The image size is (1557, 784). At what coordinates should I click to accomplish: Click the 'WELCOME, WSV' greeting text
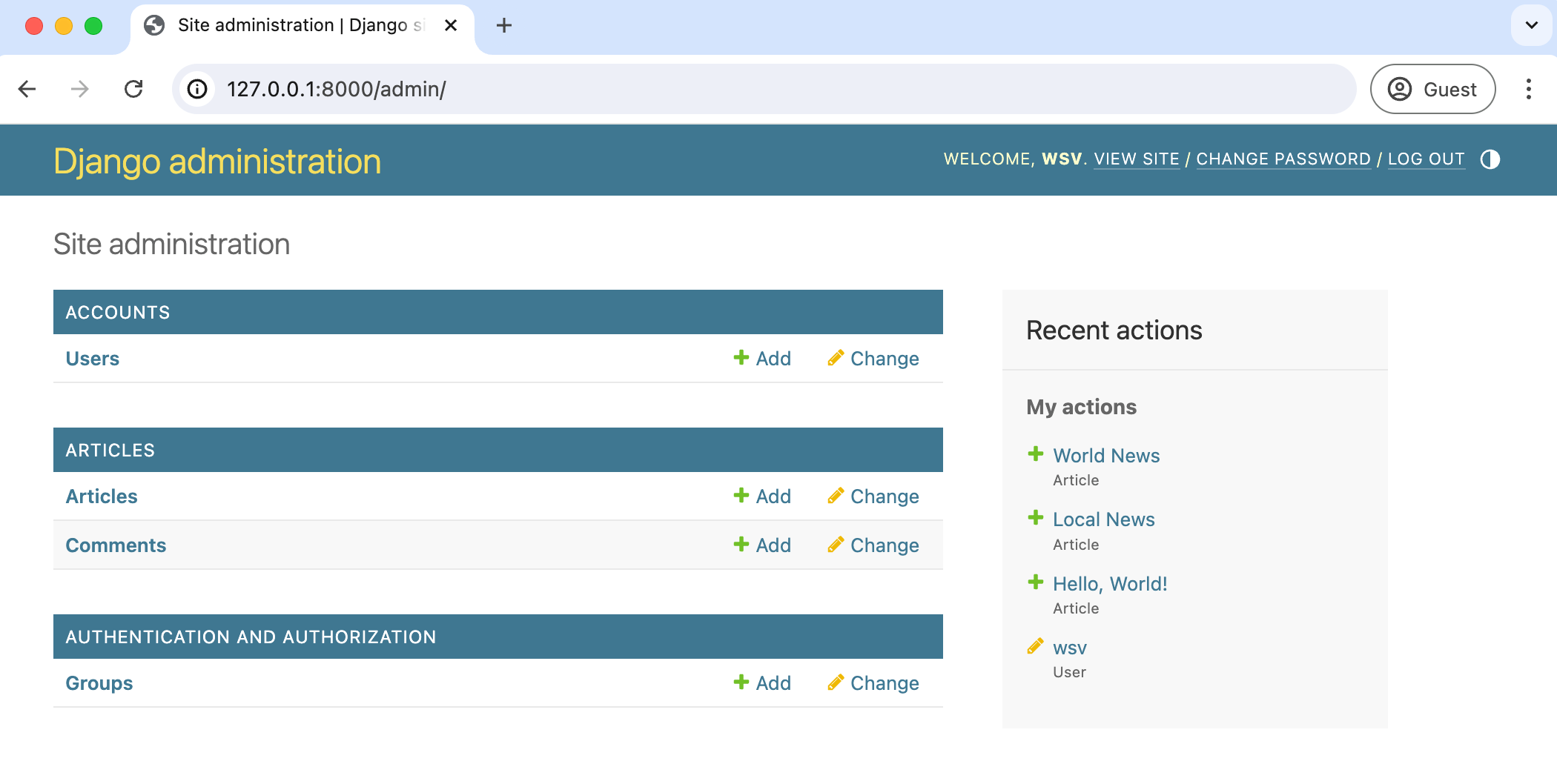point(1013,159)
